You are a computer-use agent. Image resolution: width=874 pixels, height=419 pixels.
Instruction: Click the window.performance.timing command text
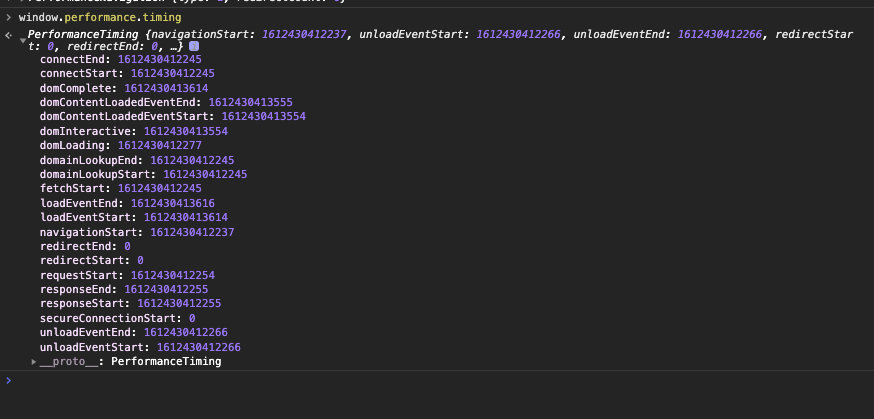(86, 18)
